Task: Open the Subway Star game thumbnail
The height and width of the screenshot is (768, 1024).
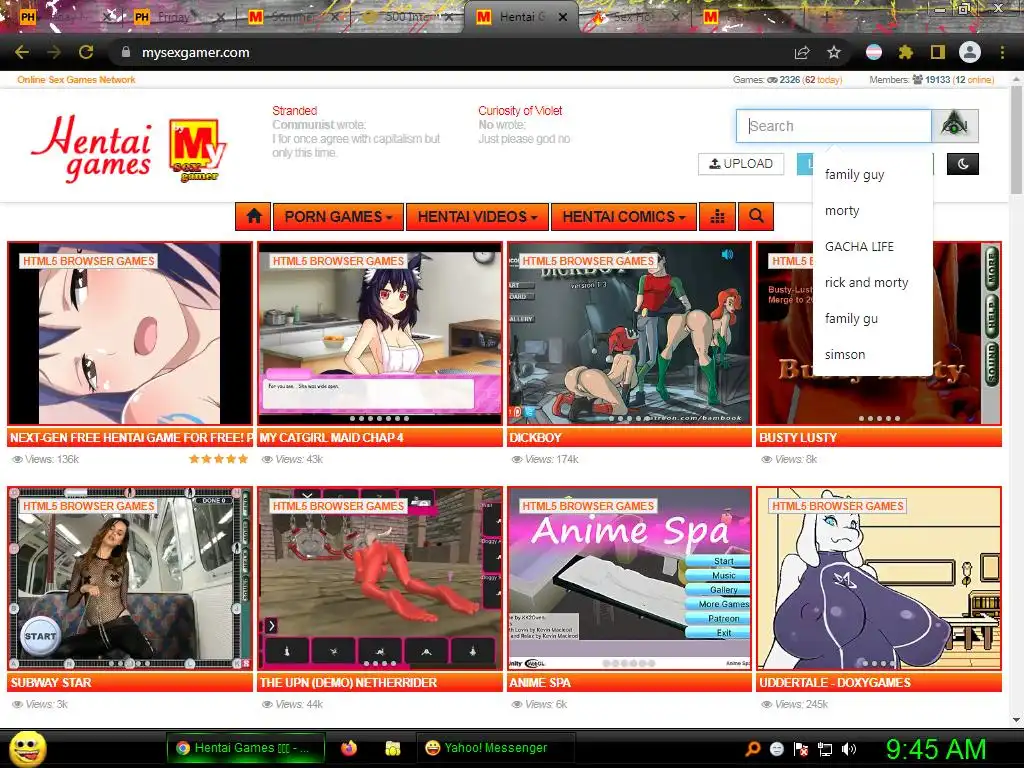Action: point(130,578)
